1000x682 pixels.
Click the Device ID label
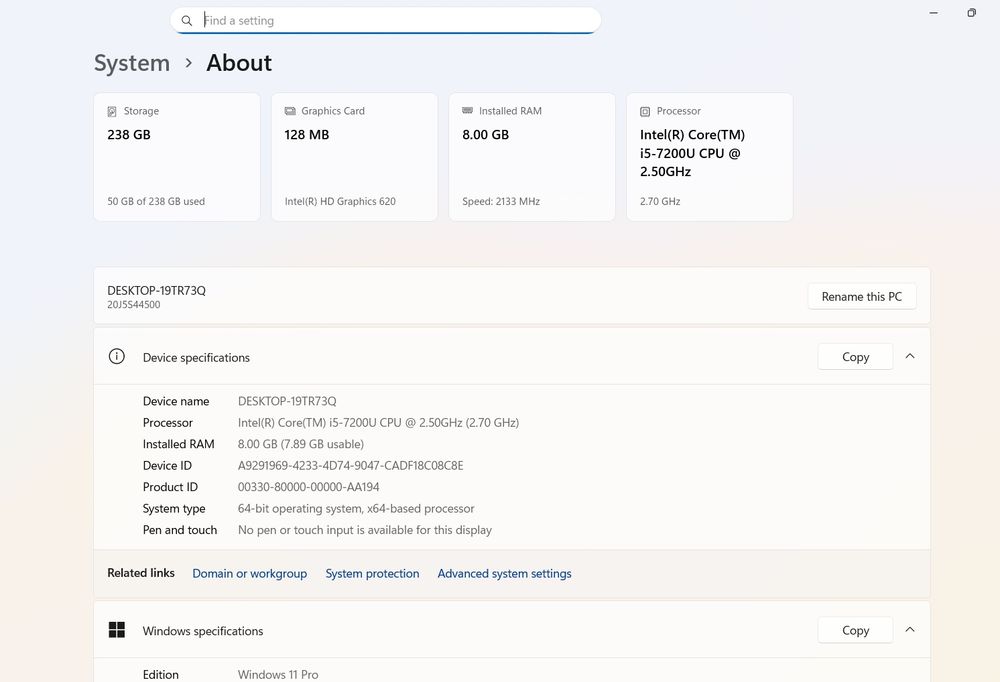[x=167, y=466]
